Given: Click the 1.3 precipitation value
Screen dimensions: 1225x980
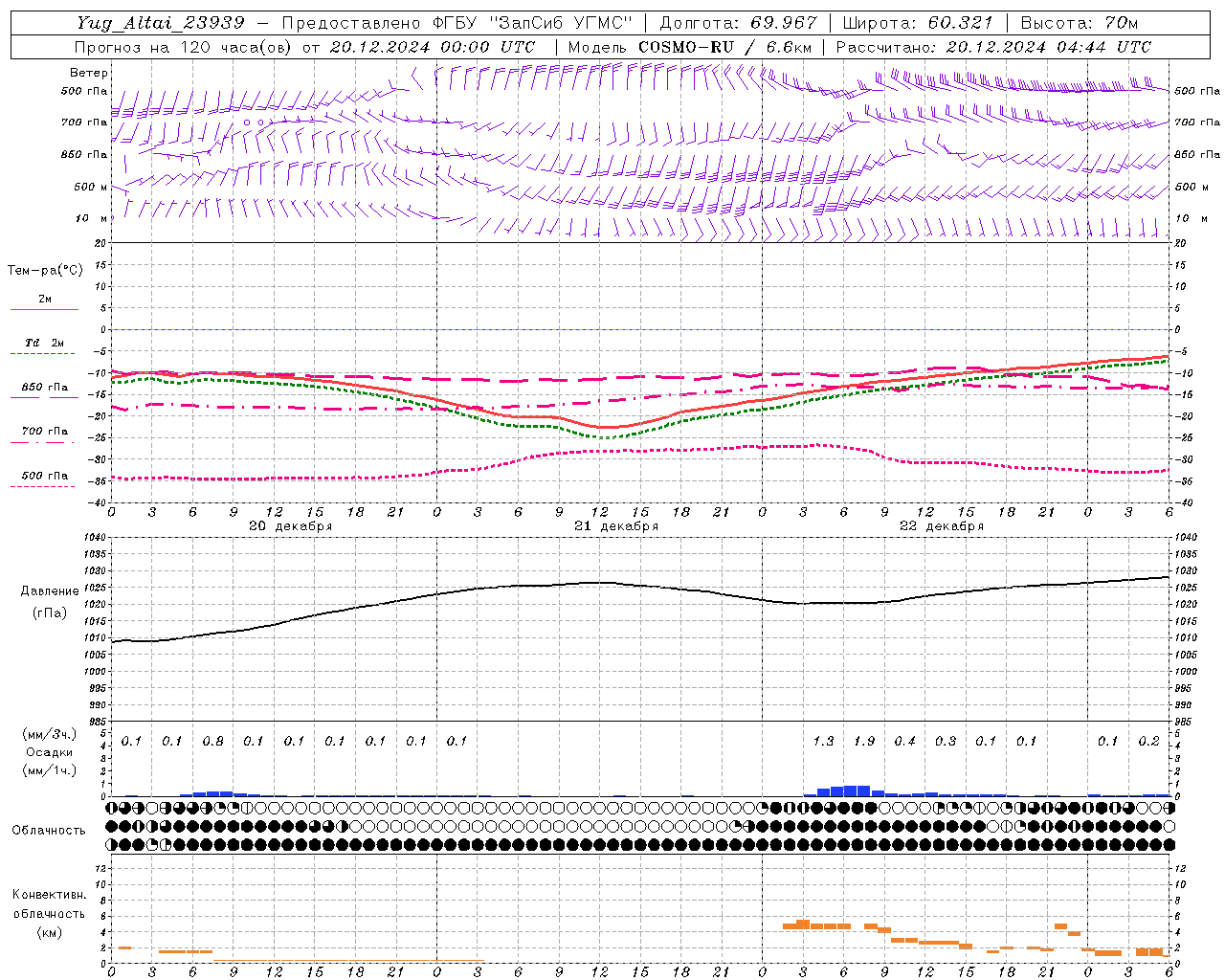Looking at the screenshot, I should 823,741.
